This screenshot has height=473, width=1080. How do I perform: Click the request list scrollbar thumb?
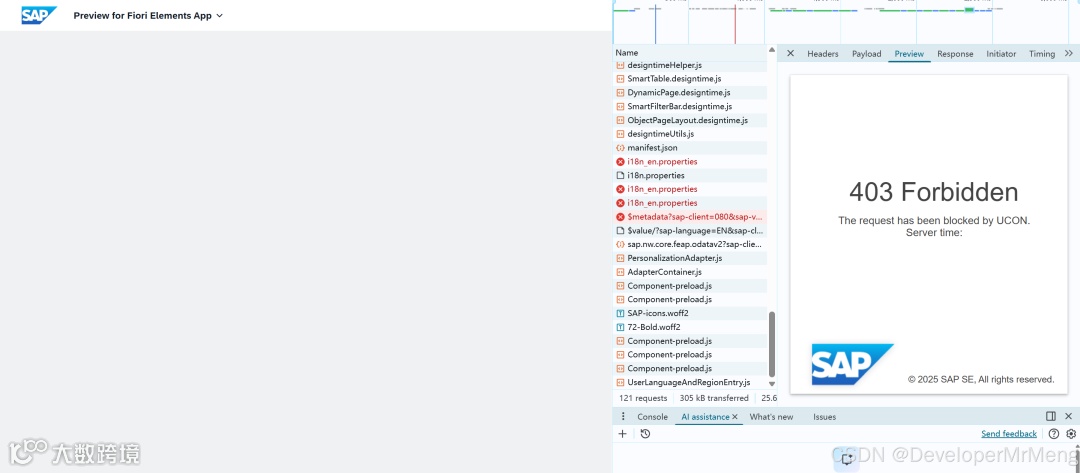click(x=771, y=344)
